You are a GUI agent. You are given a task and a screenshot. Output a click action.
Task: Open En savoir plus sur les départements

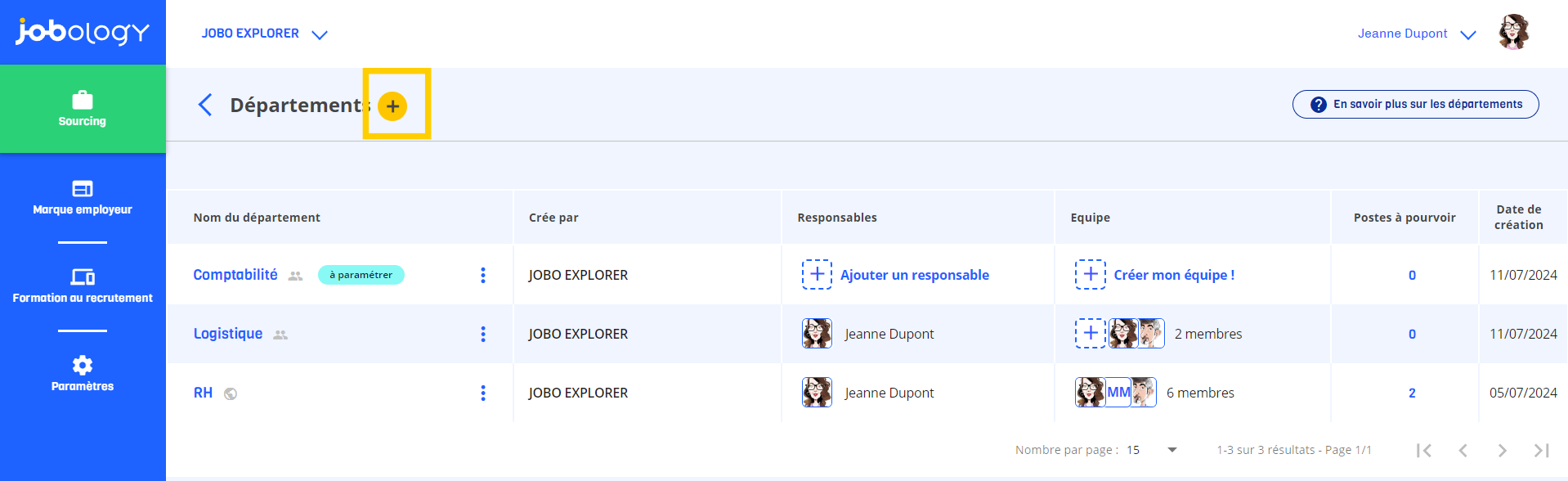point(1415,104)
